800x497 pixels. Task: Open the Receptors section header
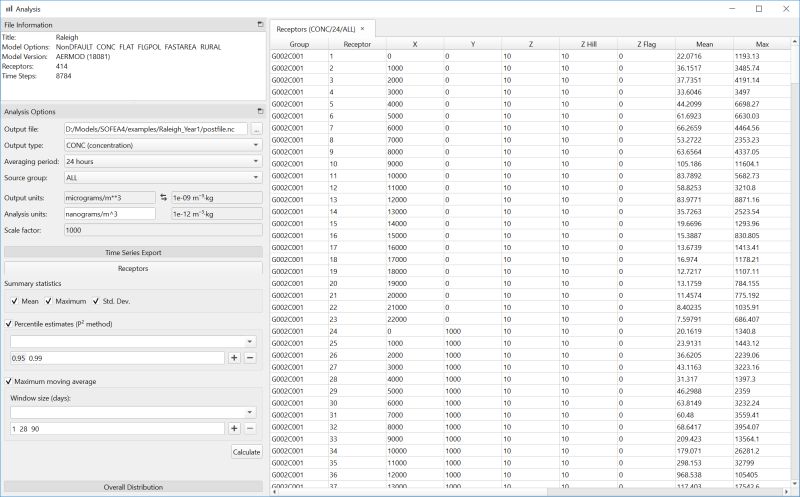[x=133, y=268]
